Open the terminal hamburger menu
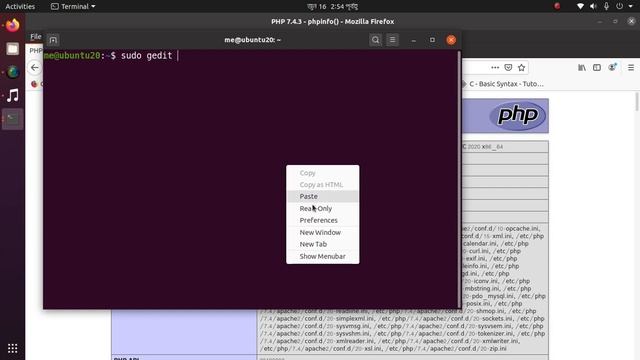The height and width of the screenshot is (360, 640). click(393, 40)
